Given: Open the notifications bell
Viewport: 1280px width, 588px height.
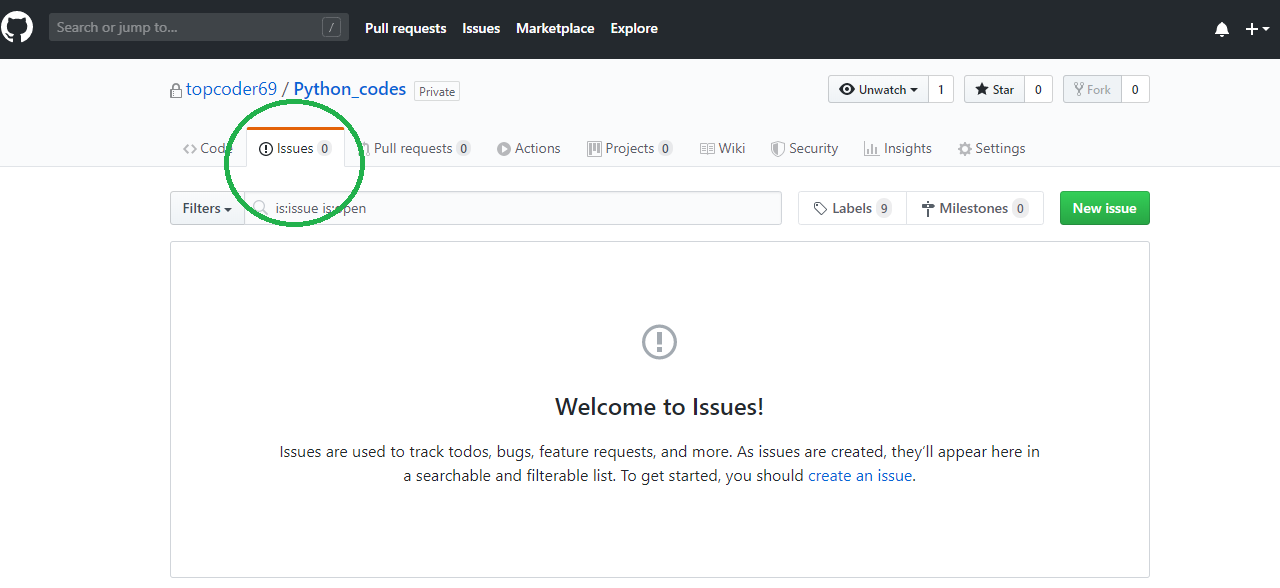Looking at the screenshot, I should pyautogui.click(x=1222, y=29).
